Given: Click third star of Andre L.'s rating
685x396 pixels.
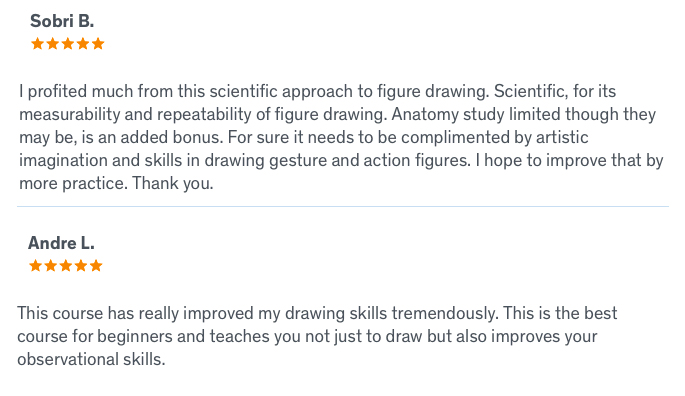Looking at the screenshot, I should point(66,266).
